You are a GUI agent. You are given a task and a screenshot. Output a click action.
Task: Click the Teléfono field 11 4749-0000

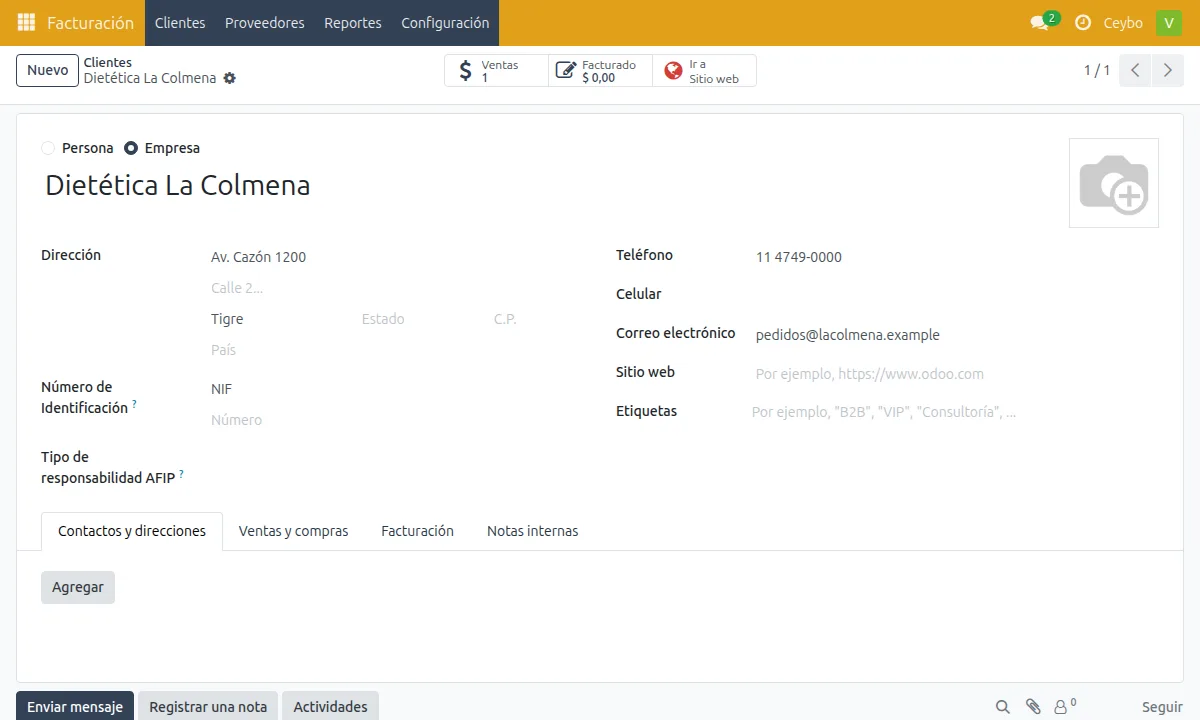point(955,257)
